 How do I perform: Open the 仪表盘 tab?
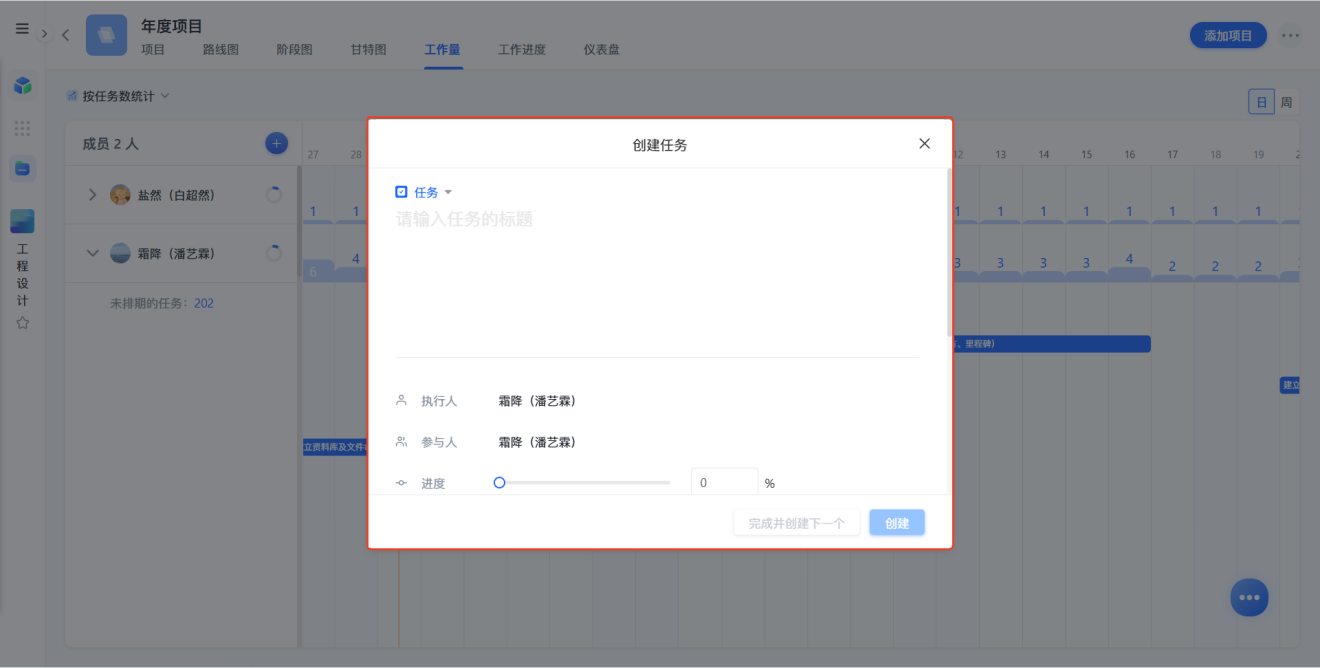602,49
